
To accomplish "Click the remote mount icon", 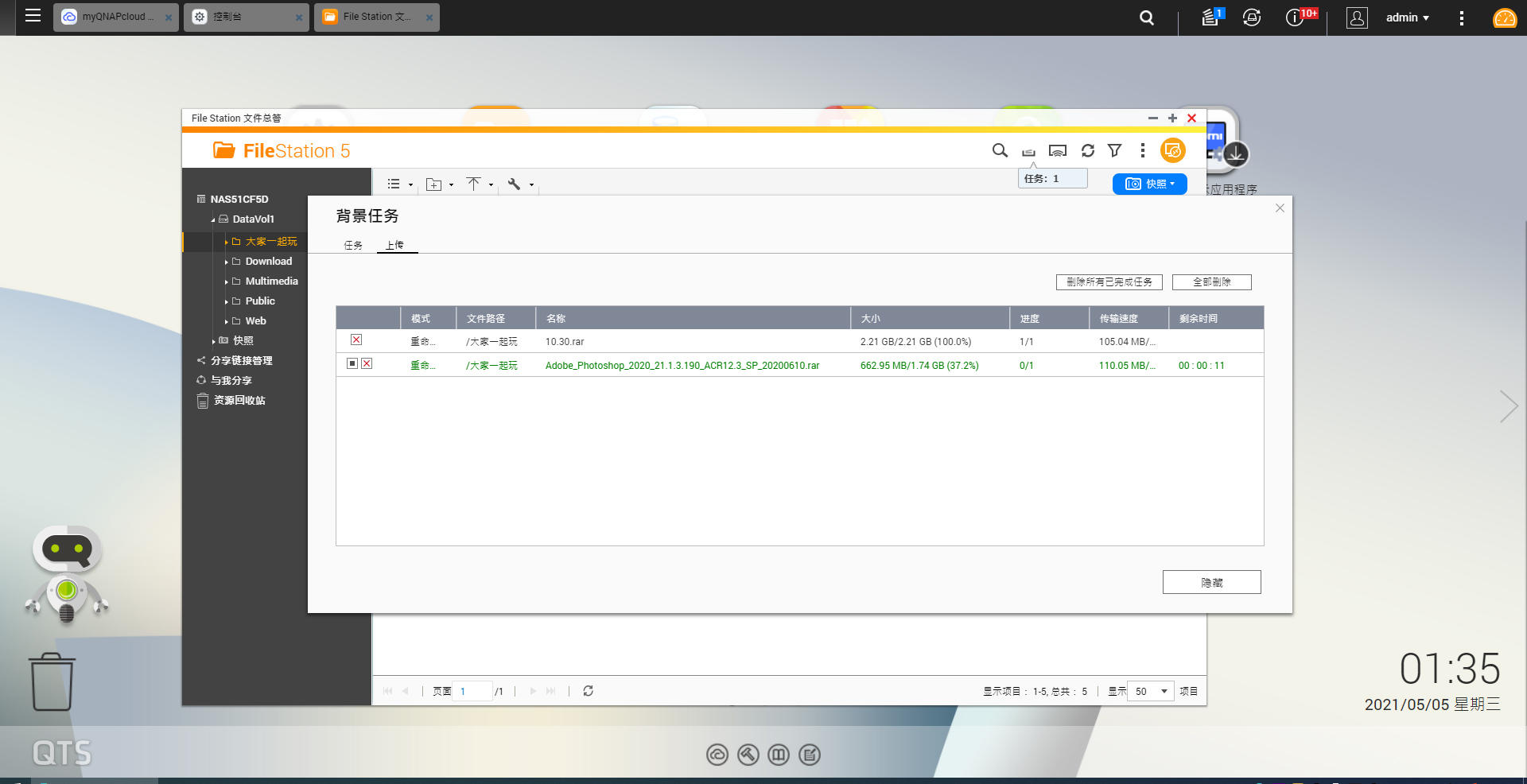I will coord(1057,150).
